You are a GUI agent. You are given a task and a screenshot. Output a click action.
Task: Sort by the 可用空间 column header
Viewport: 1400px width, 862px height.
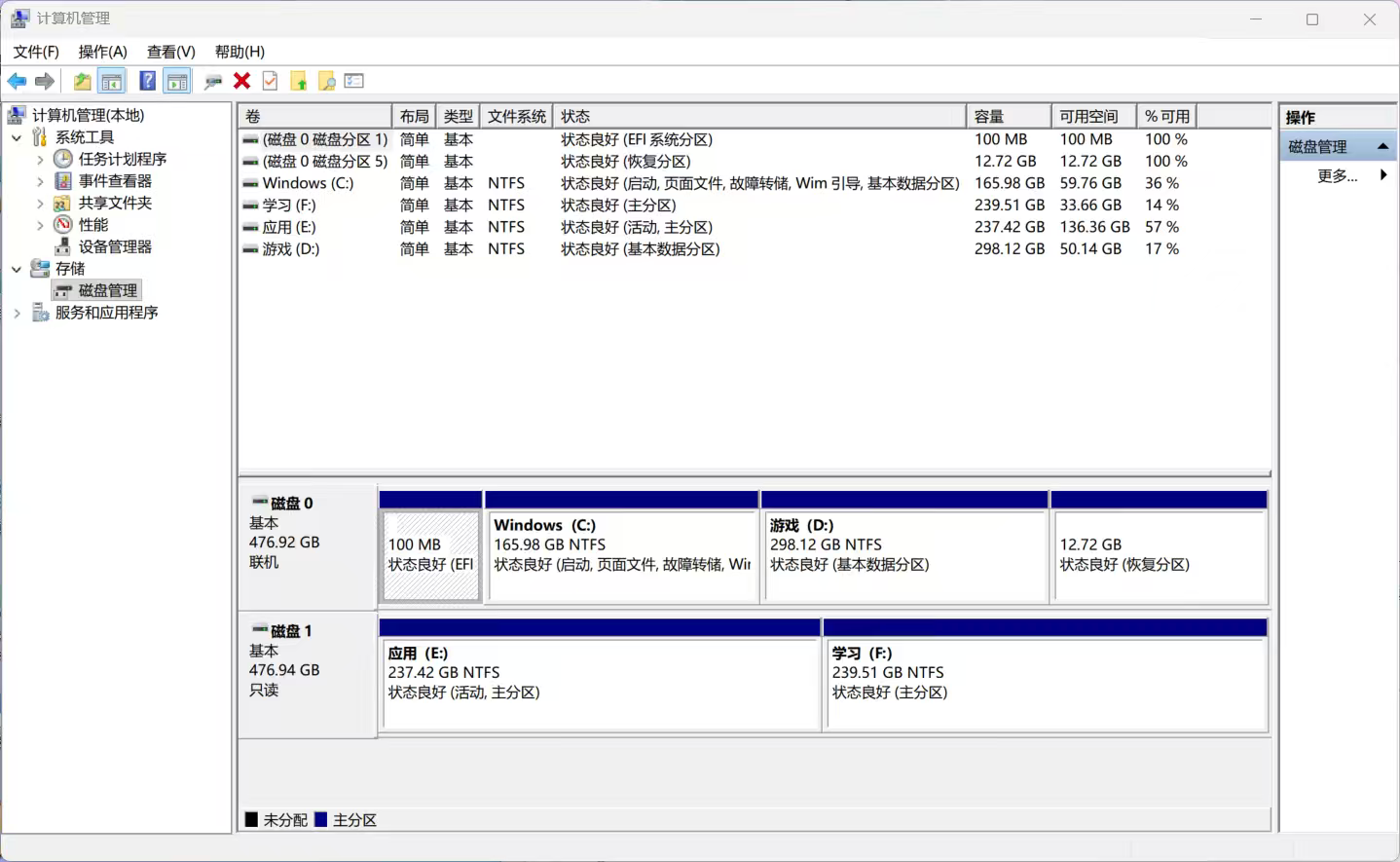tap(1093, 116)
